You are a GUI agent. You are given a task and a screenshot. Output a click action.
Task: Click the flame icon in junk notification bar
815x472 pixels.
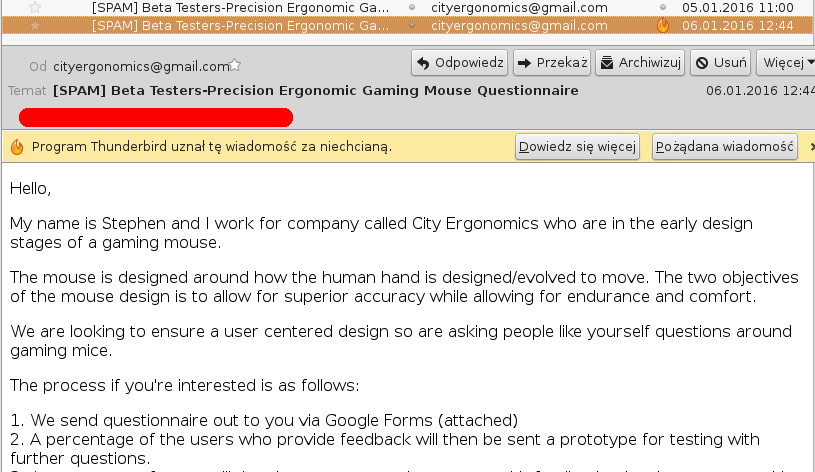click(x=17, y=147)
